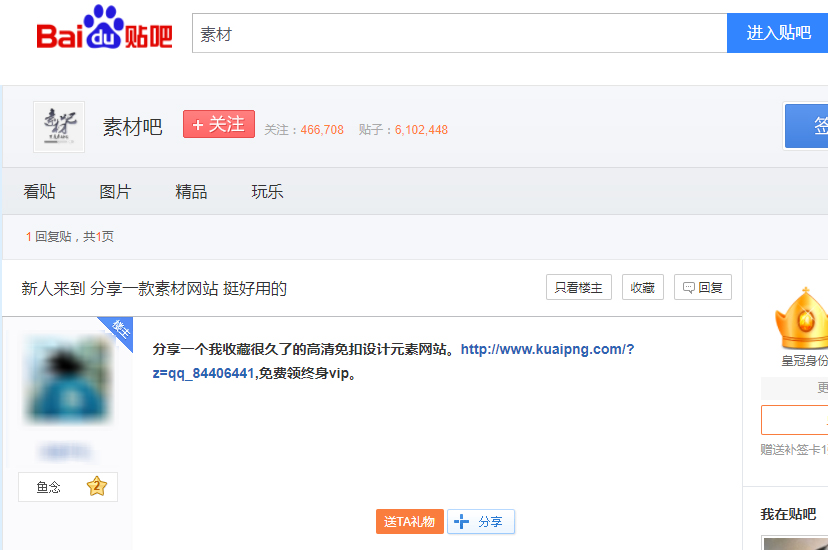Filter posts with 只看楼主 button
Viewport: 828px width, 550px height.
(579, 287)
